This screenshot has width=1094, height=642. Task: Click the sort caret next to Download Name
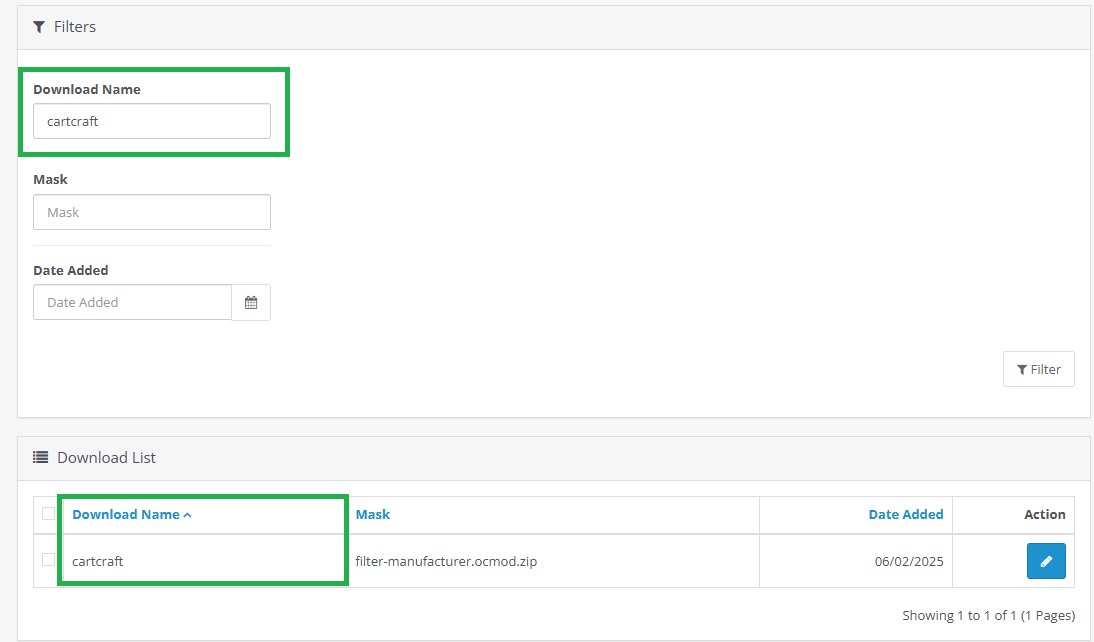tap(188, 515)
